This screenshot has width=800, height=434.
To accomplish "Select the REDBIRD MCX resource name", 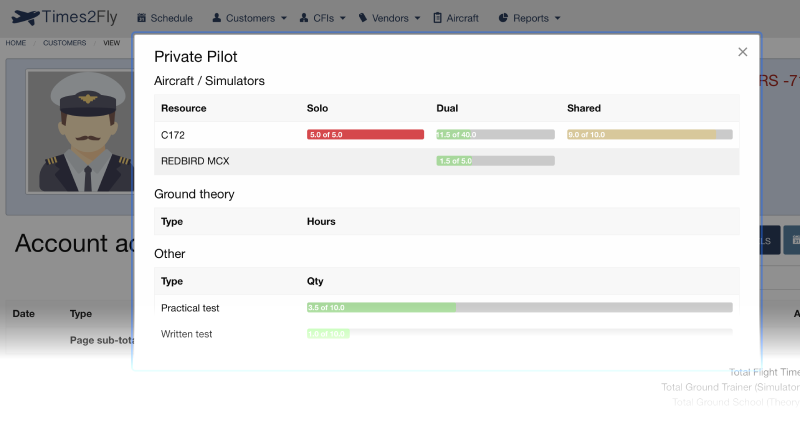I will [x=195, y=161].
